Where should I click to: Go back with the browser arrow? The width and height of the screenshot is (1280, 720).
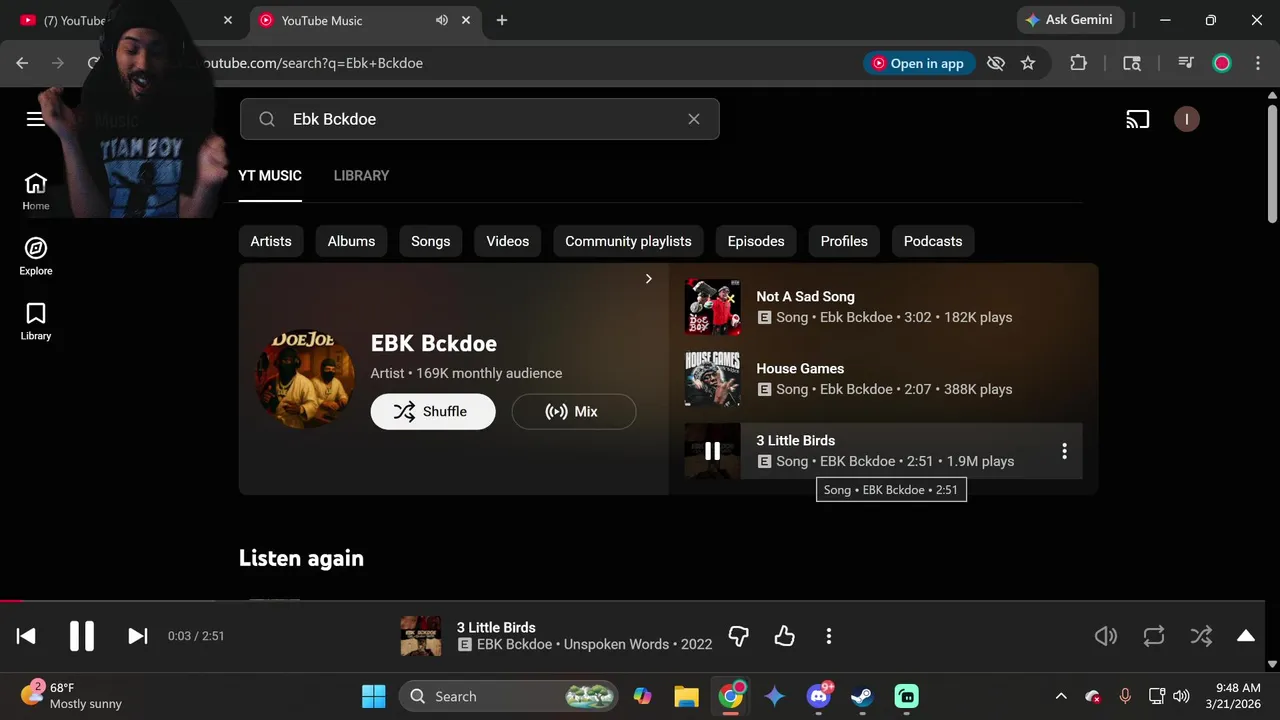[22, 63]
